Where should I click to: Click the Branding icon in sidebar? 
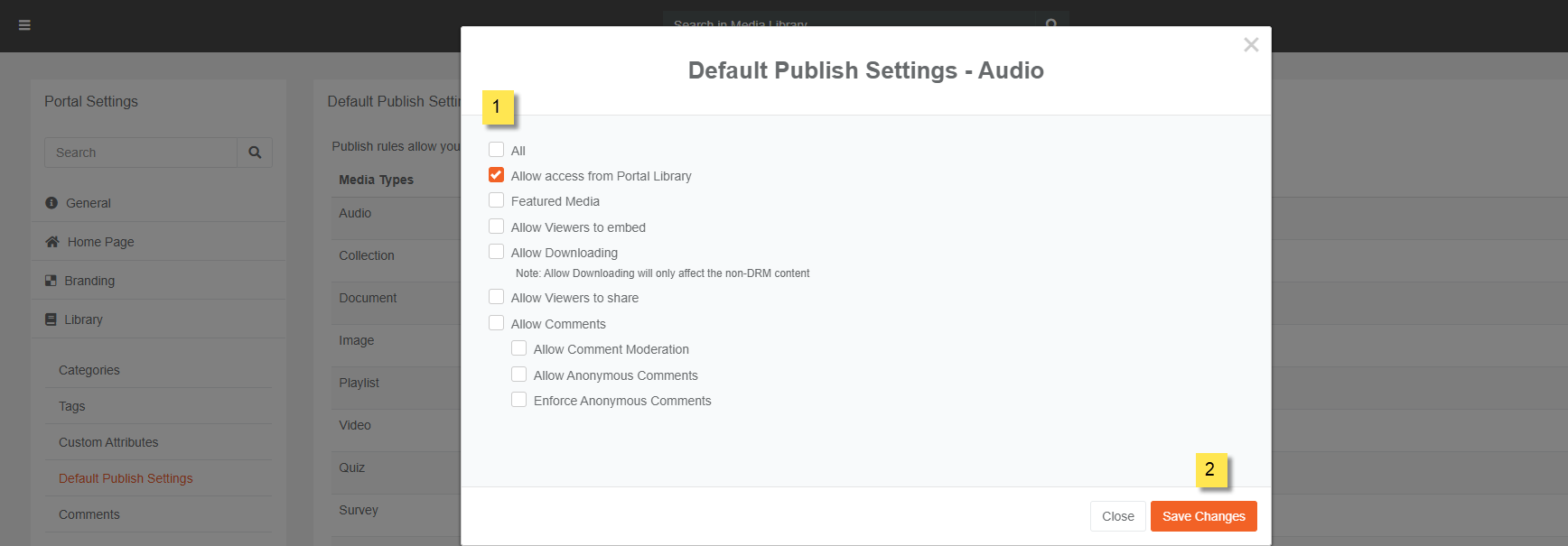51,281
